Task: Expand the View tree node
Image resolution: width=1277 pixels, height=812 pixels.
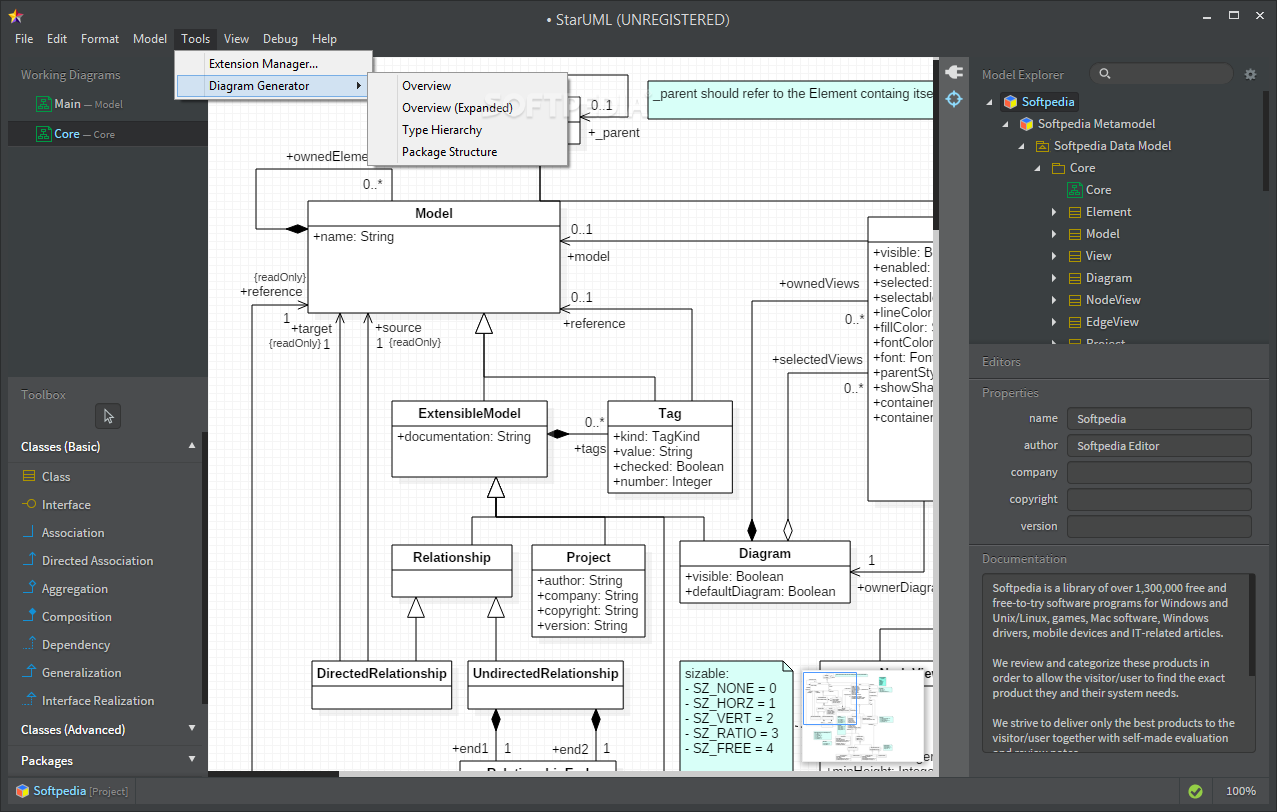Action: coord(1054,256)
